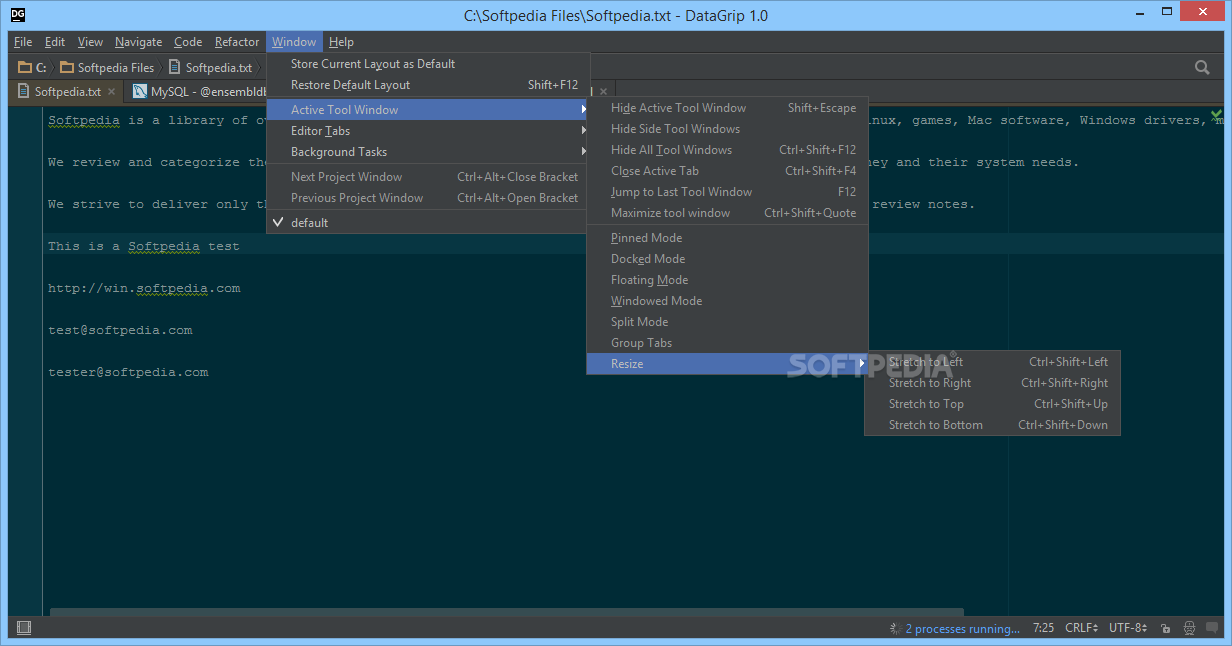
Task: Click the test@softpedia.com line in editor
Action: coord(120,330)
